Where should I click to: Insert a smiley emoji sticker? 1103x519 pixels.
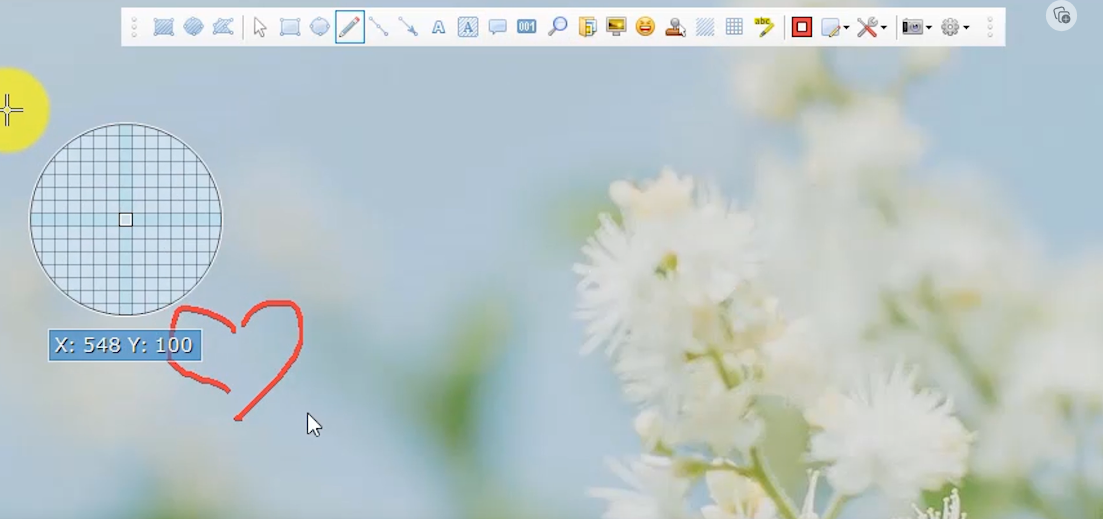click(x=646, y=27)
